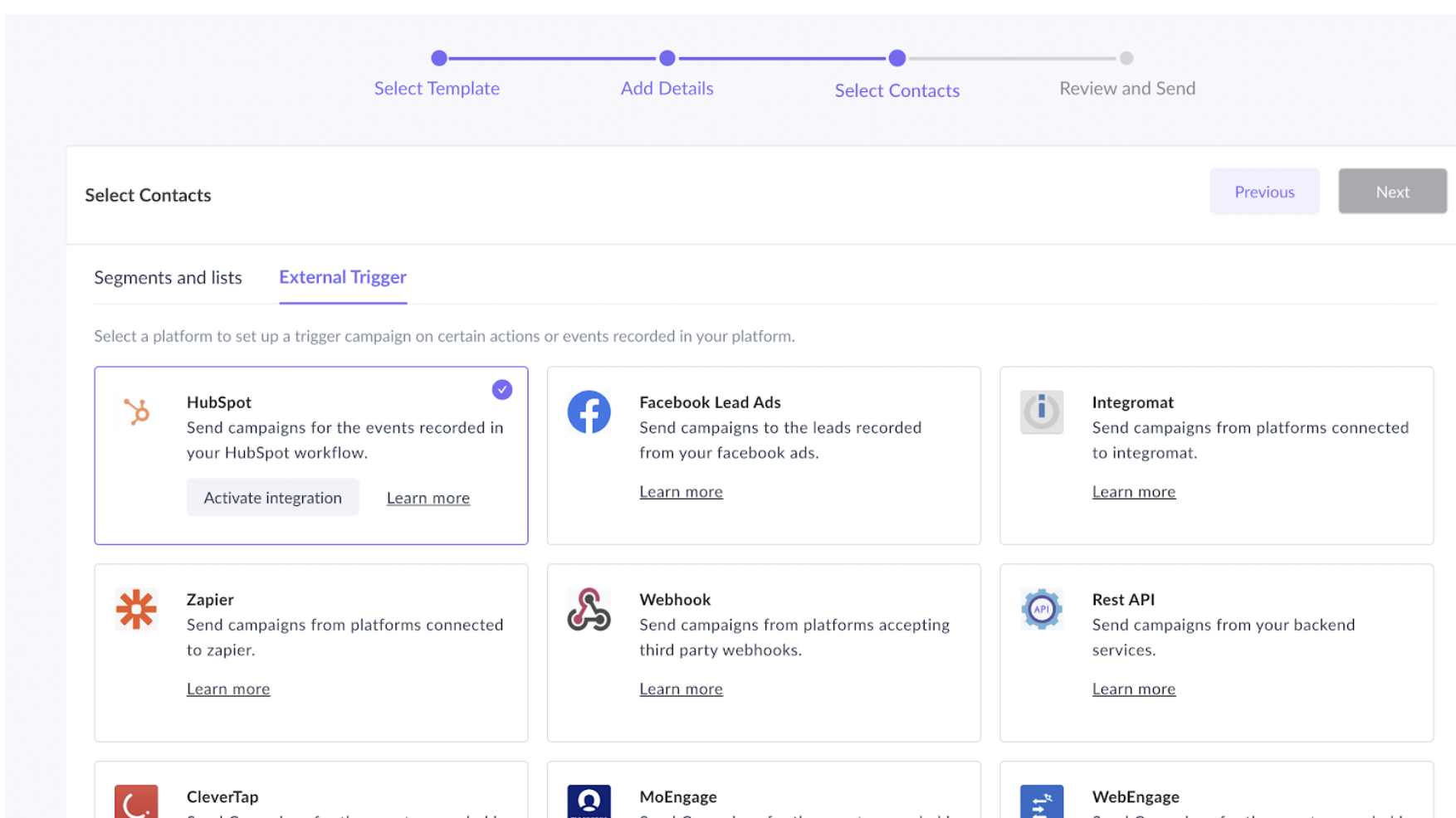
Task: Select the CleverTap icon
Action: click(136, 802)
